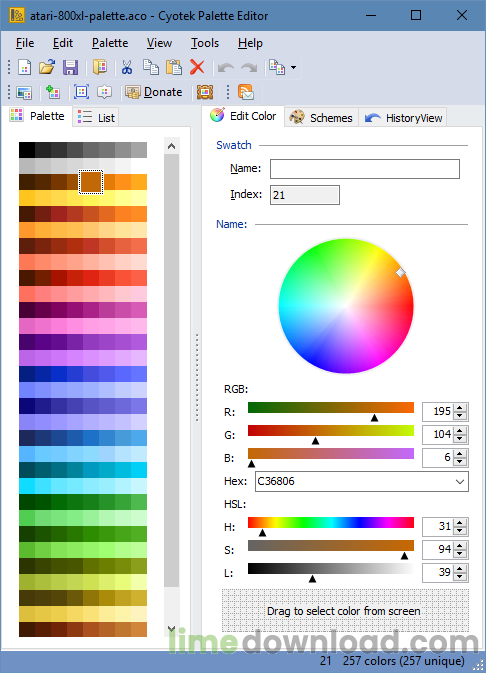
Task: Click the white selection marker on the color wheel
Action: [401, 272]
